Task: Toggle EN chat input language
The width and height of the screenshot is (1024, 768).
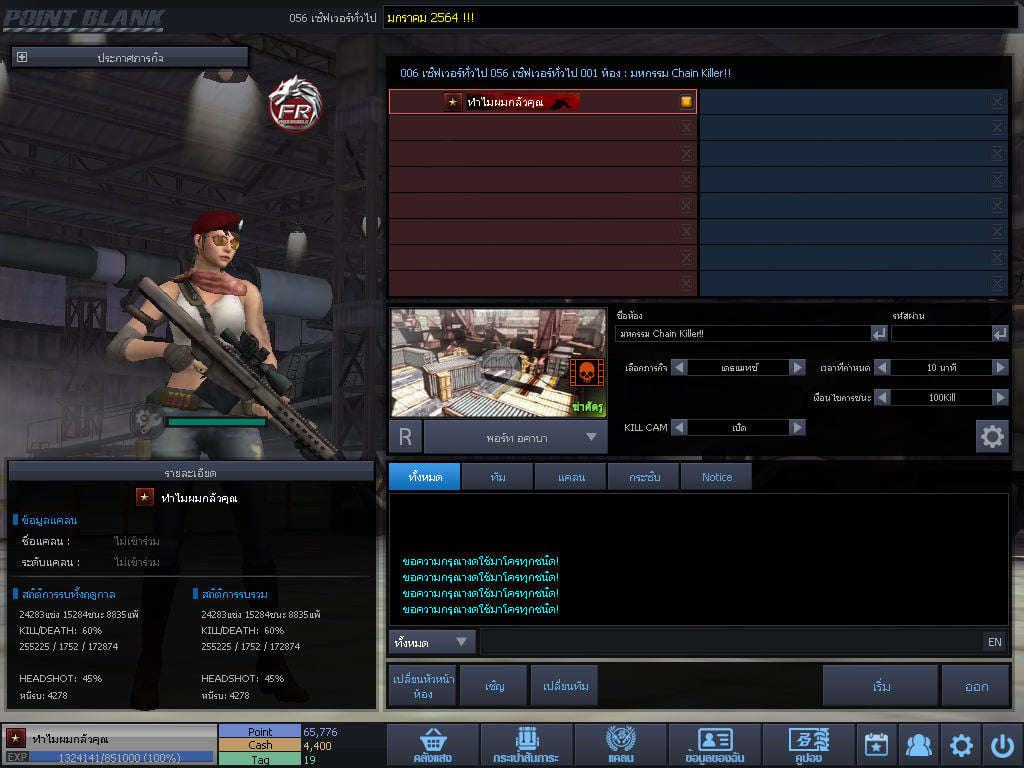Action: pos(995,642)
